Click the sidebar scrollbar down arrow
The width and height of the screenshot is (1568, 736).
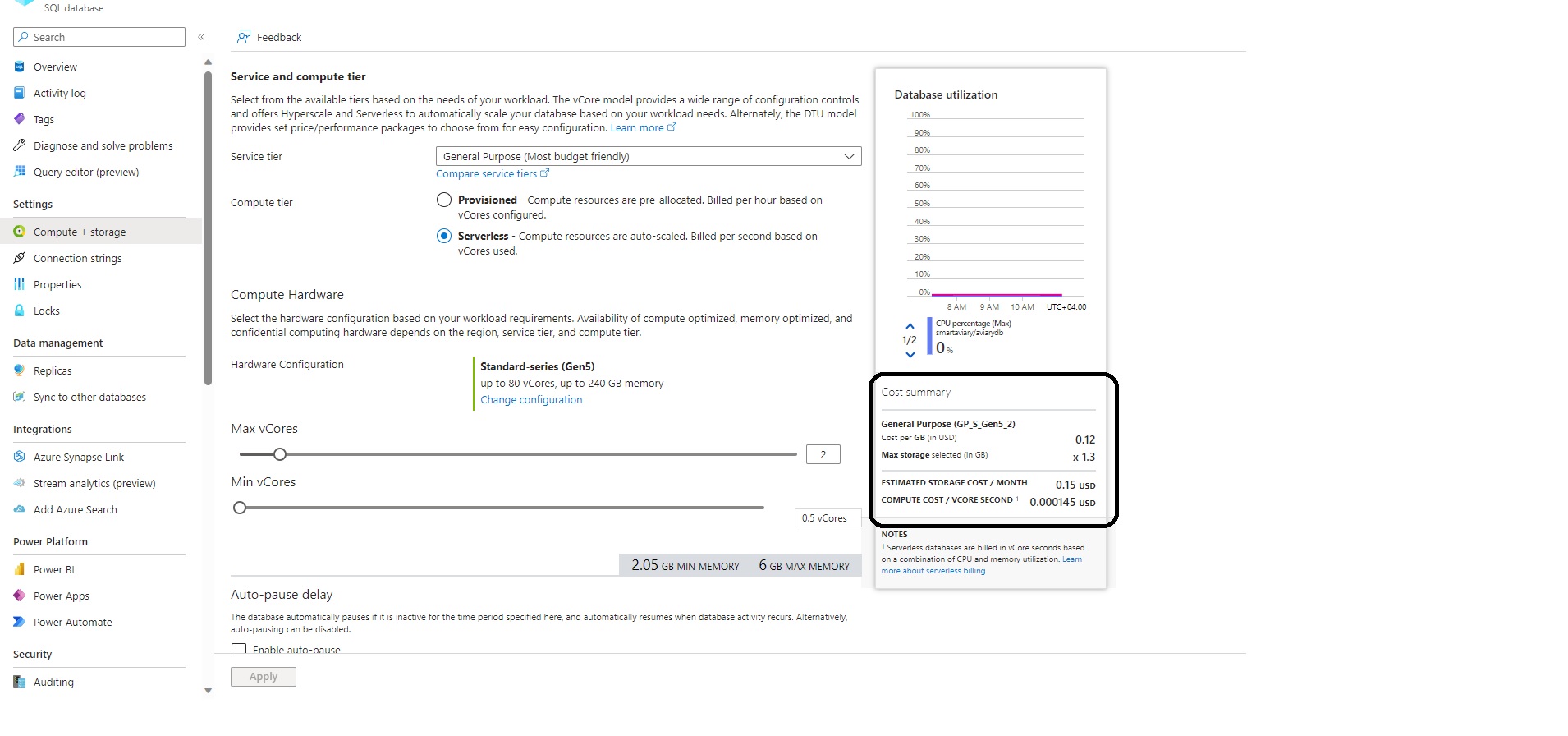pyautogui.click(x=208, y=691)
